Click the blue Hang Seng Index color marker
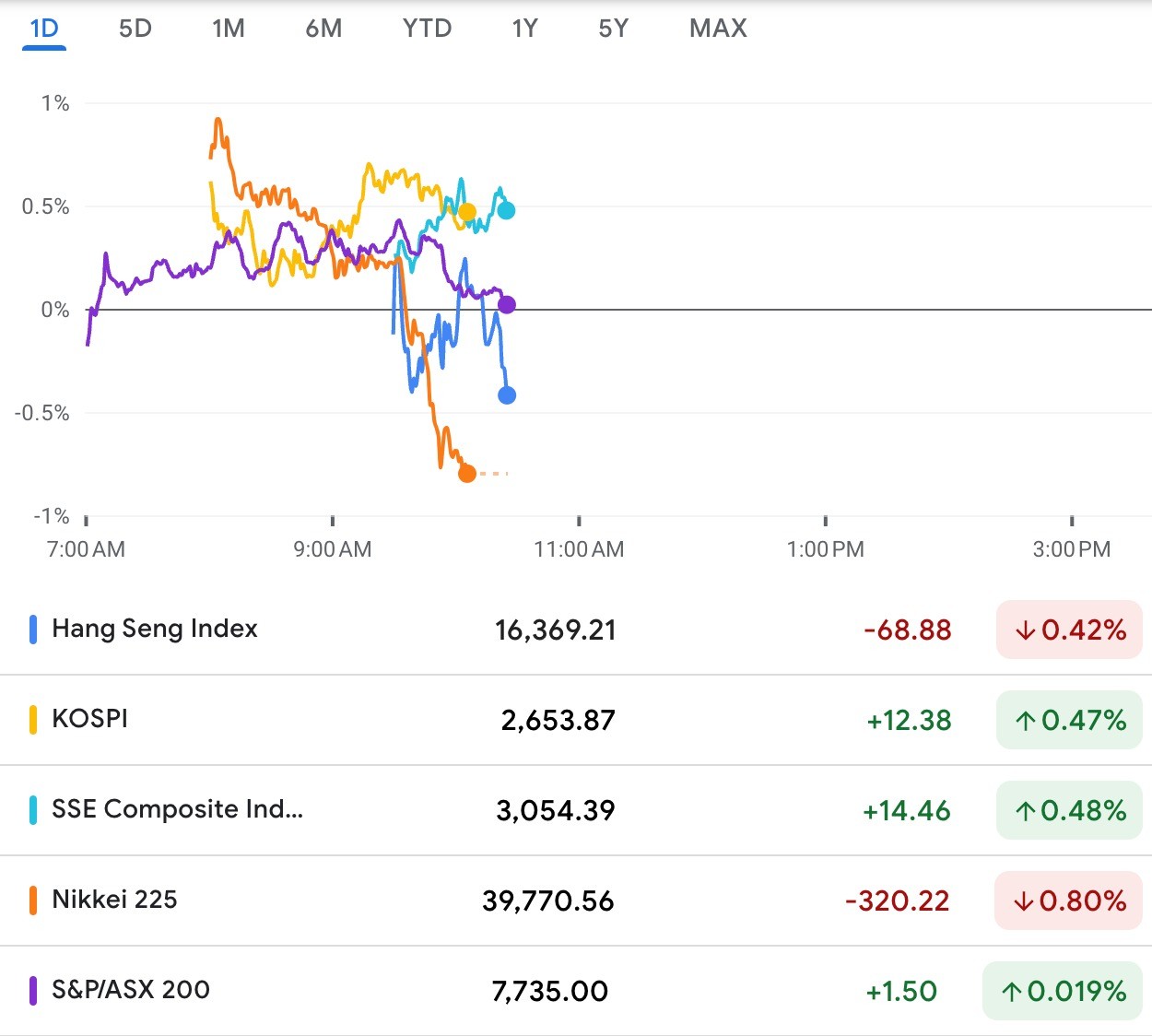The image size is (1152, 1036). [x=33, y=630]
